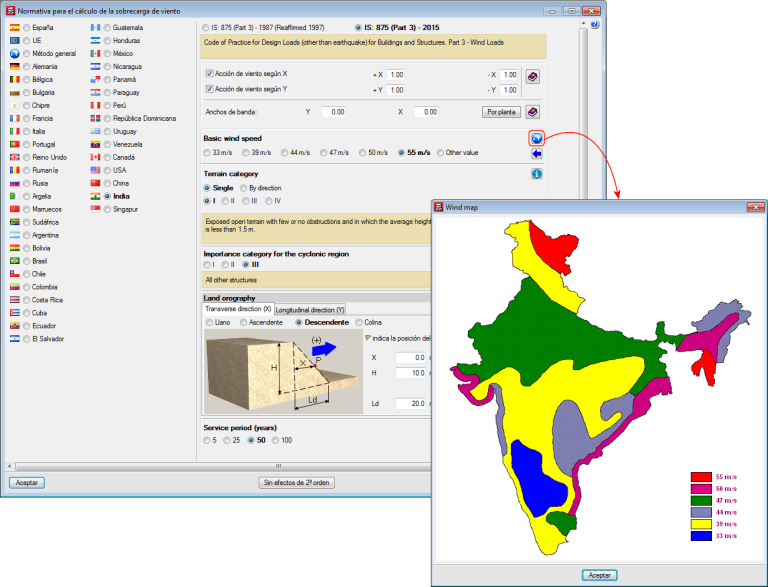Image resolution: width=768 pixels, height=587 pixels.
Task: Switch to Longitudinal direction (Y) tab
Action: (310, 310)
